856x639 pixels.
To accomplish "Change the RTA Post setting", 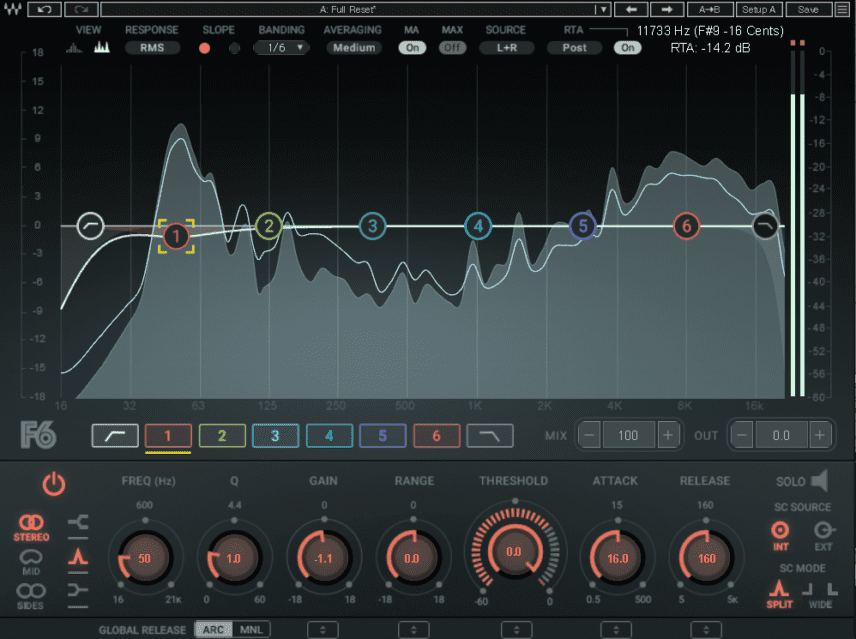I will tap(574, 48).
